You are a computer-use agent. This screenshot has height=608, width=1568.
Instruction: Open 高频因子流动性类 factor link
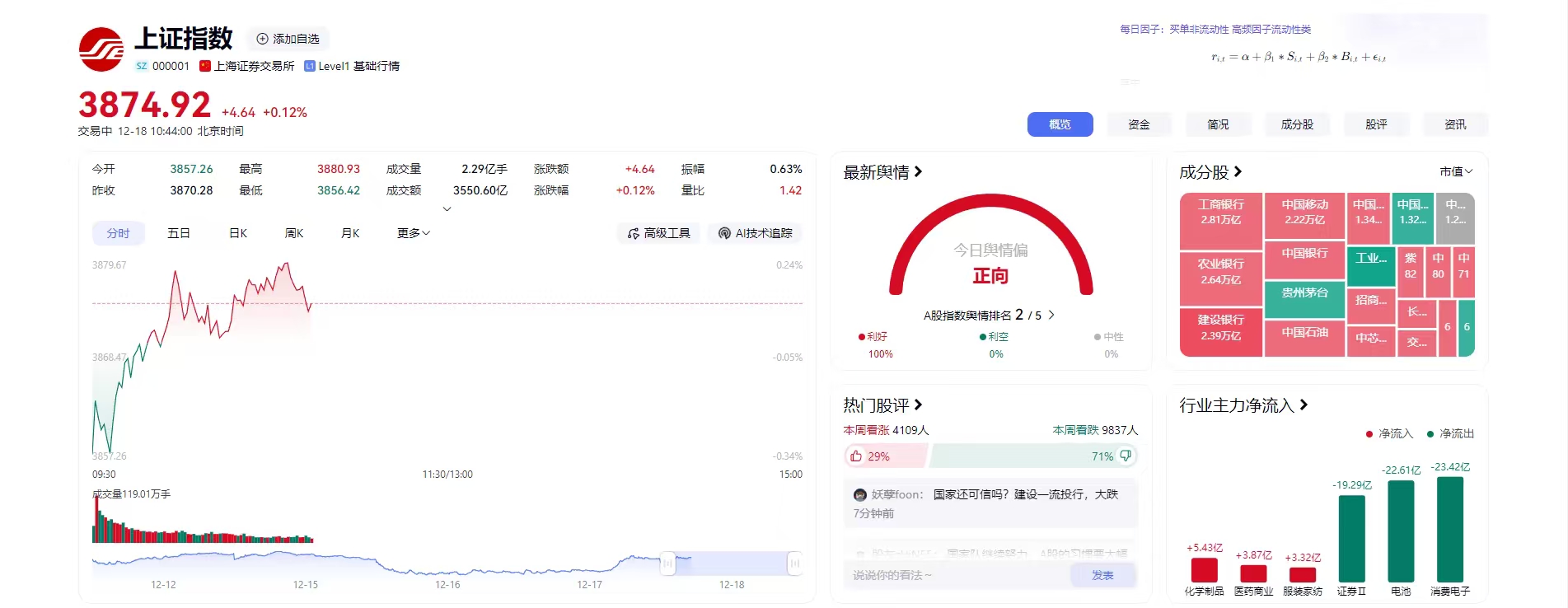(x=1271, y=29)
